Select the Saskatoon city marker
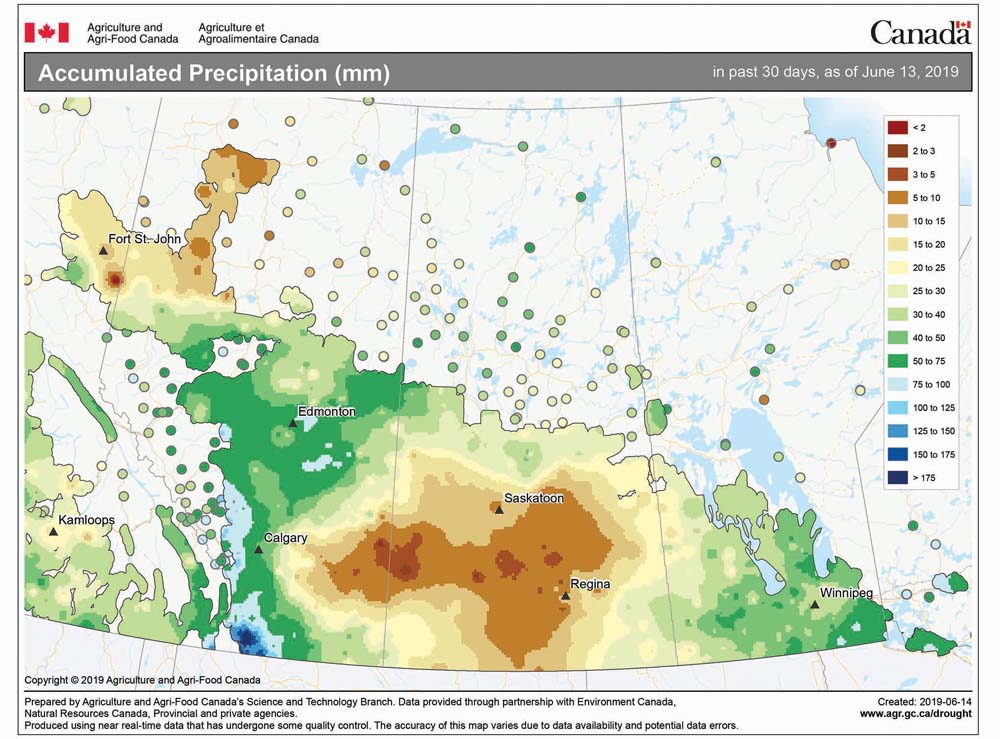This screenshot has height=739, width=1000. (498, 512)
